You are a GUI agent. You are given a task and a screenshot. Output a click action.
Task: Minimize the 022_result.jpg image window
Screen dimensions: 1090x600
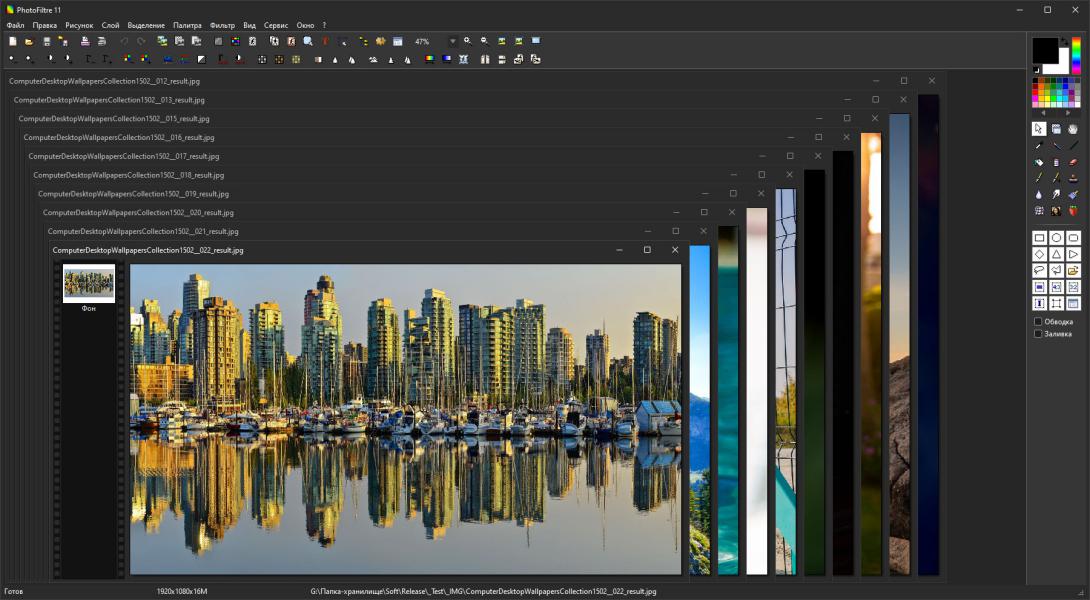pos(619,250)
